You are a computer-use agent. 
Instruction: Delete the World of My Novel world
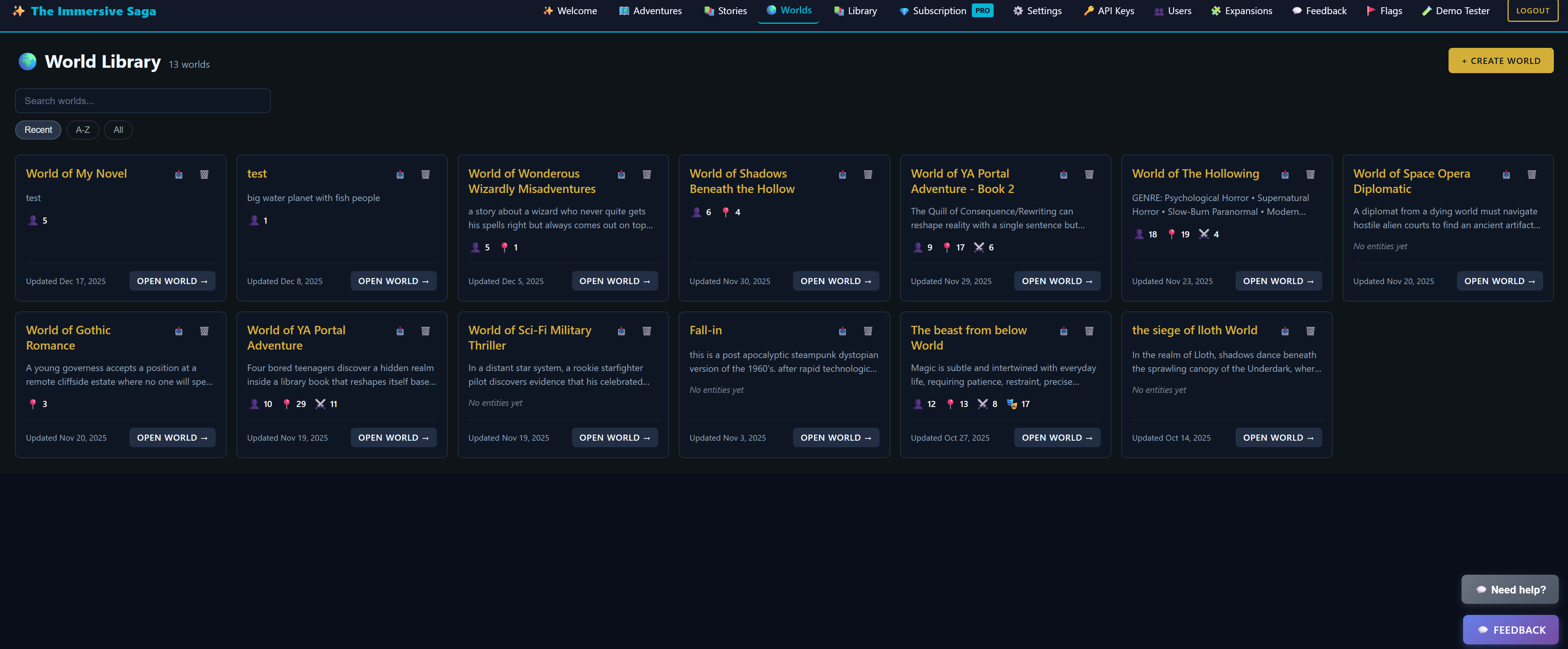coord(204,175)
